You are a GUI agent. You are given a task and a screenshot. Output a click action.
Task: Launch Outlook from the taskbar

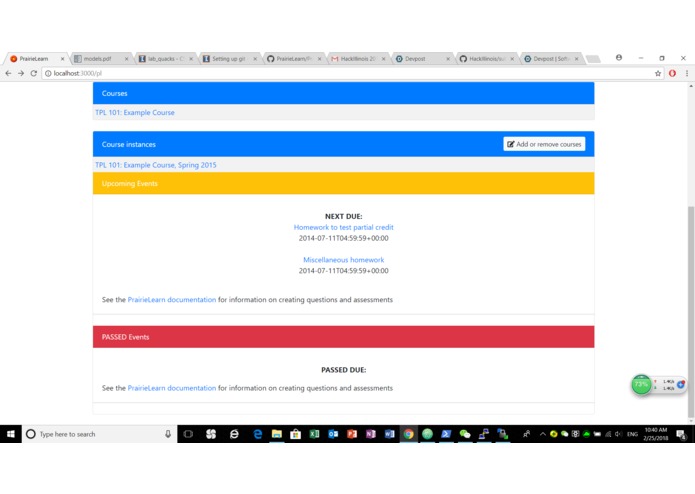333,434
